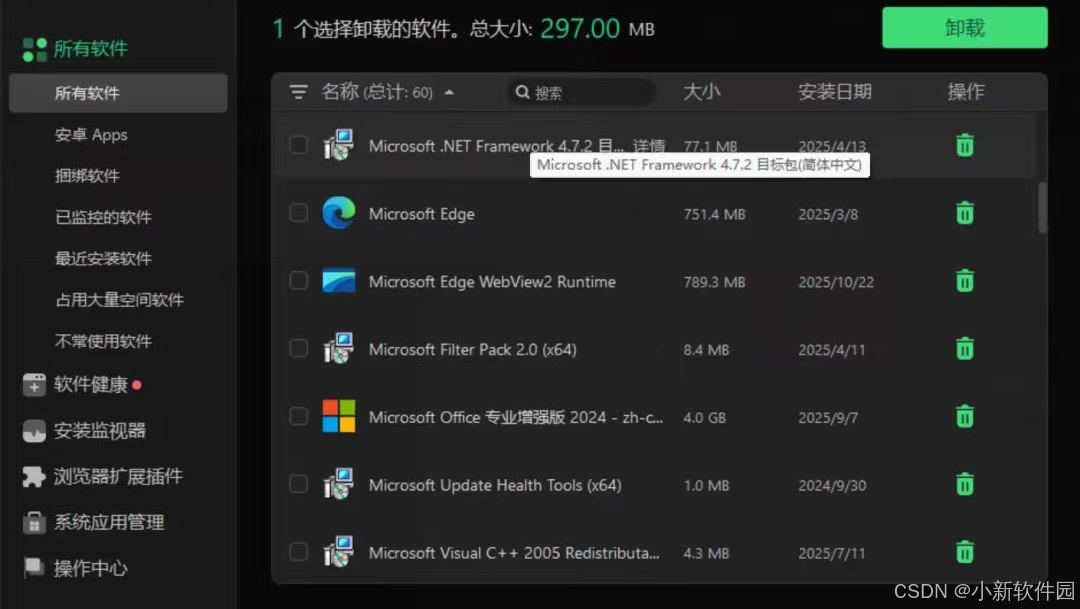Image resolution: width=1080 pixels, height=609 pixels.
Task: Sort by 大小 column header
Action: tap(701, 92)
